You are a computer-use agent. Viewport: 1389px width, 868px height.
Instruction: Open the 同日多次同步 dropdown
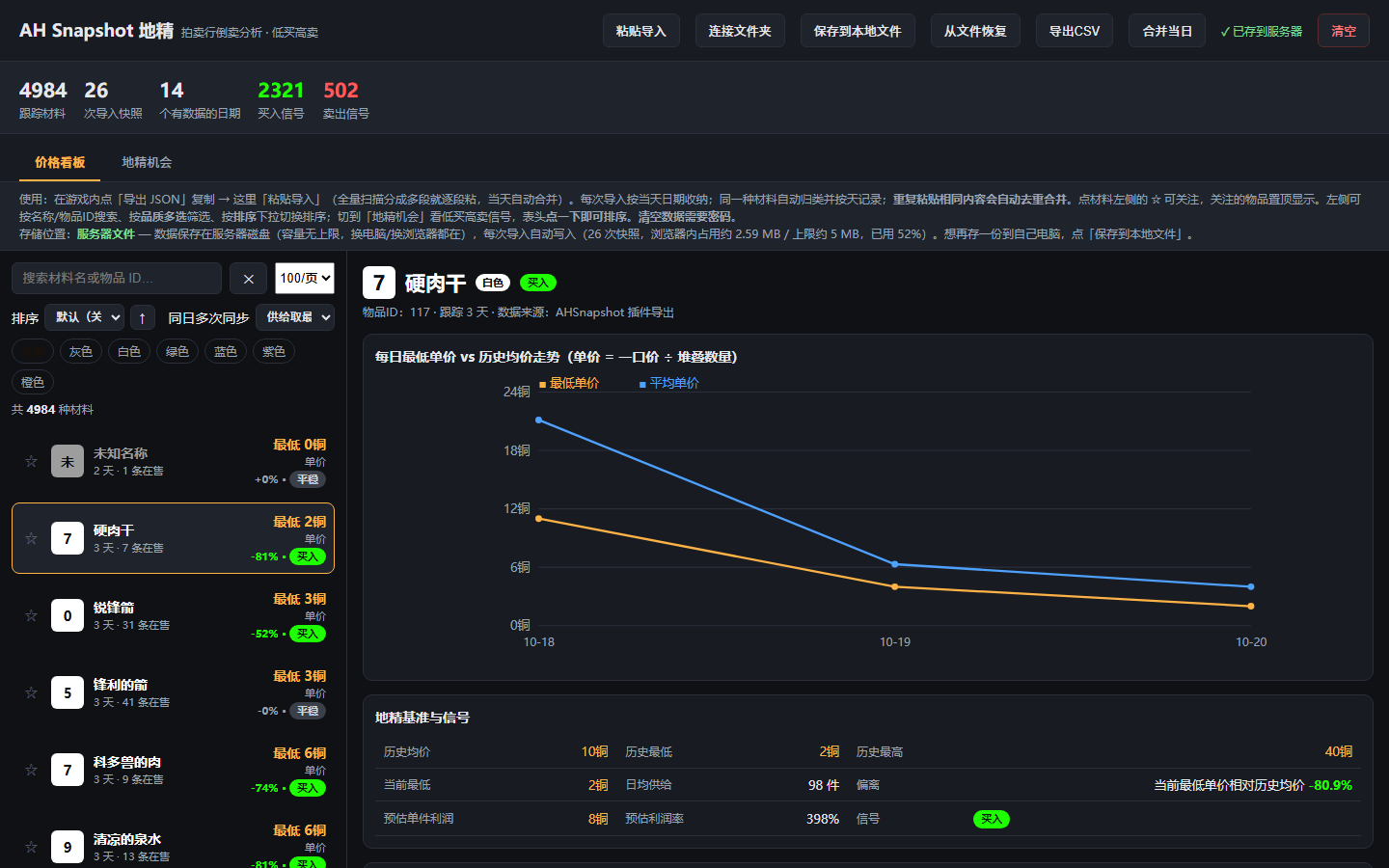point(295,317)
